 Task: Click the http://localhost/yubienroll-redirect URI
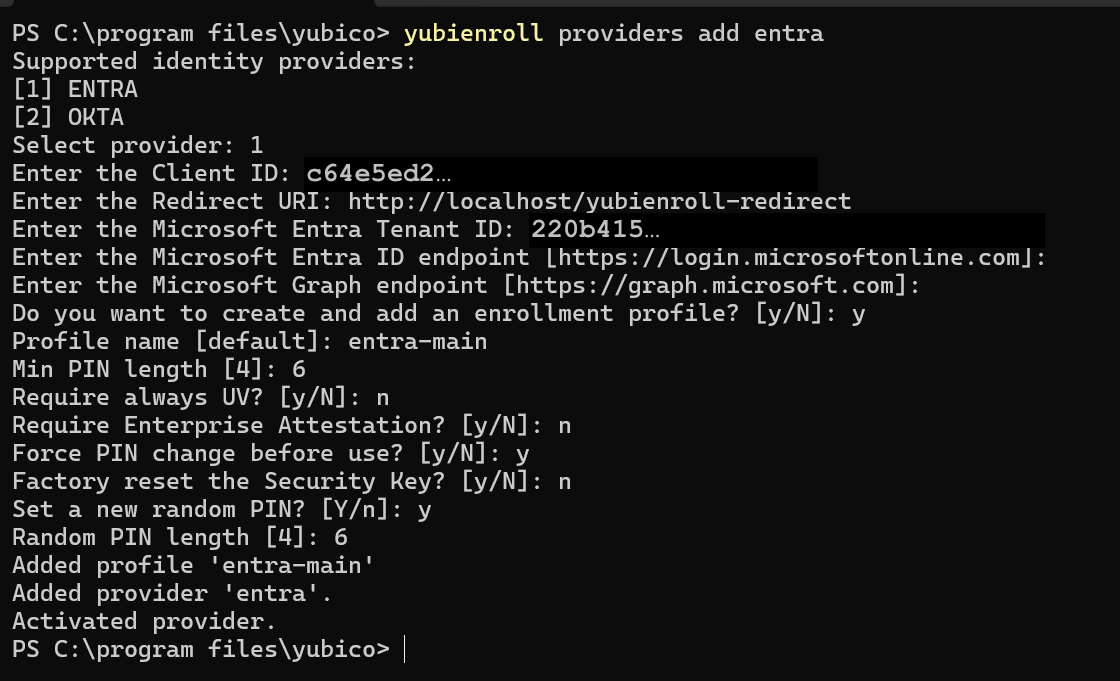[599, 202]
